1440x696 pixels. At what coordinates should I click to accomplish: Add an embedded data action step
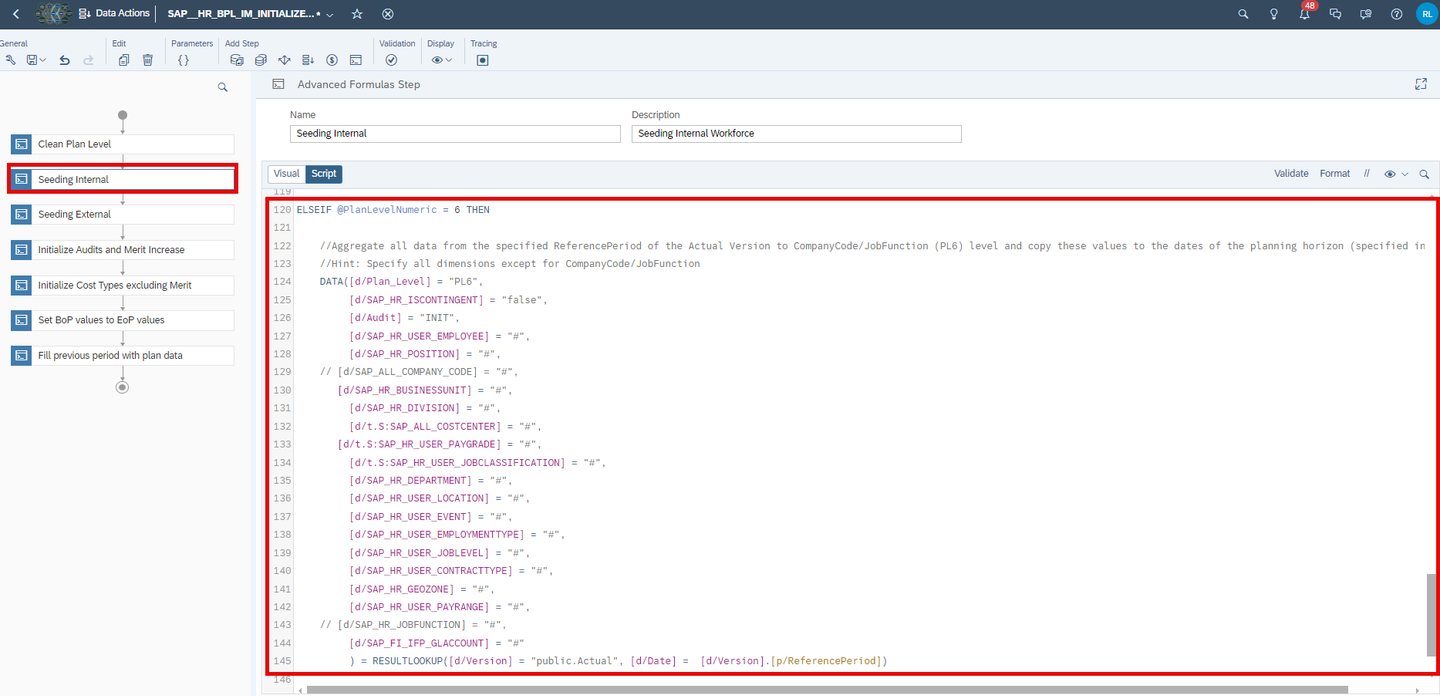pyautogui.click(x=308, y=60)
